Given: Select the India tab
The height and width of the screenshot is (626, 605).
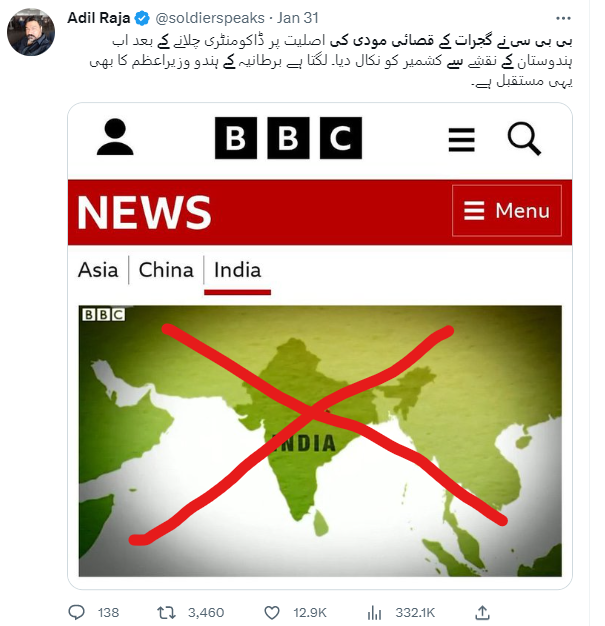Looking at the screenshot, I should pos(237,270).
